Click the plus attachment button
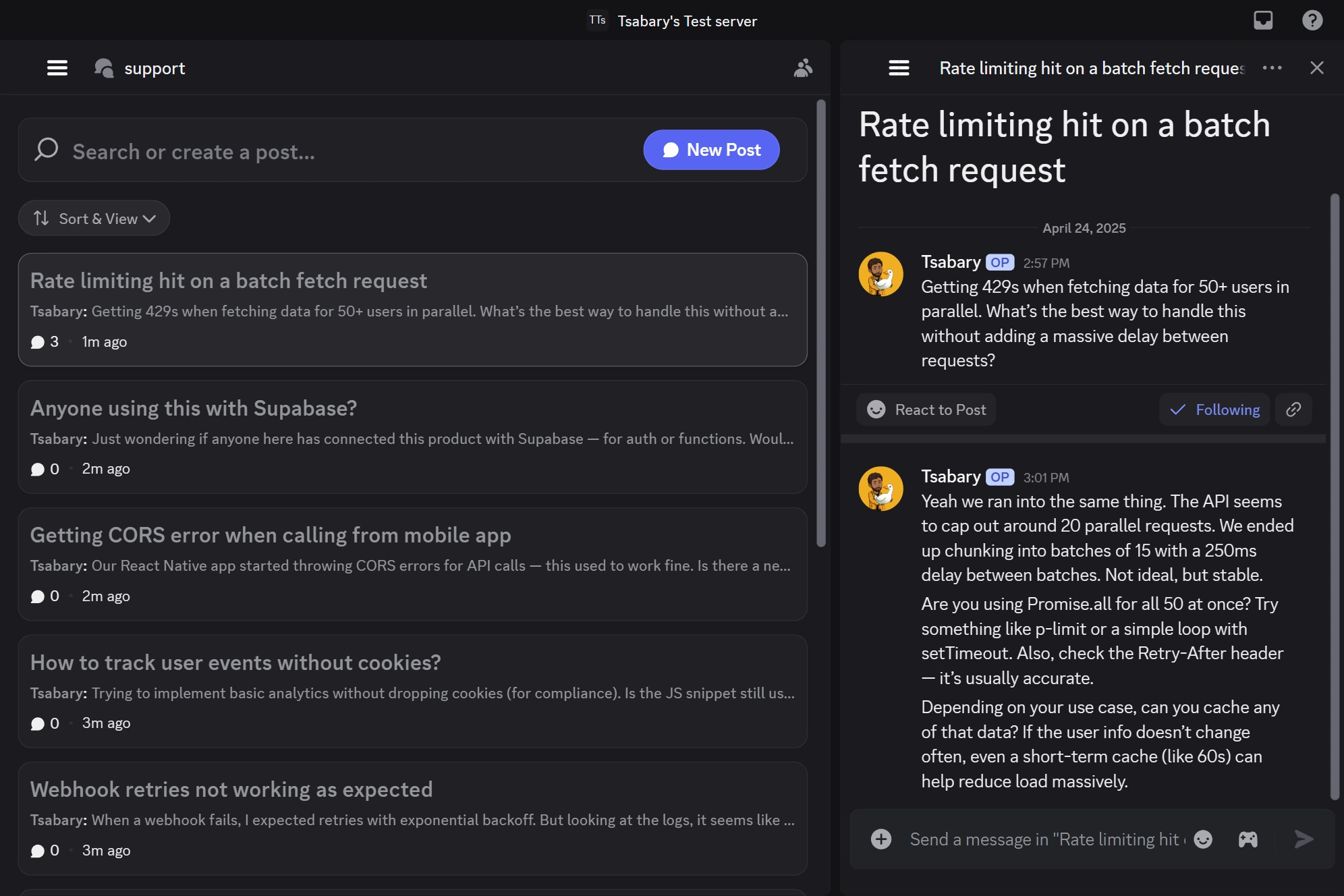Image resolution: width=1344 pixels, height=896 pixels. 881,839
